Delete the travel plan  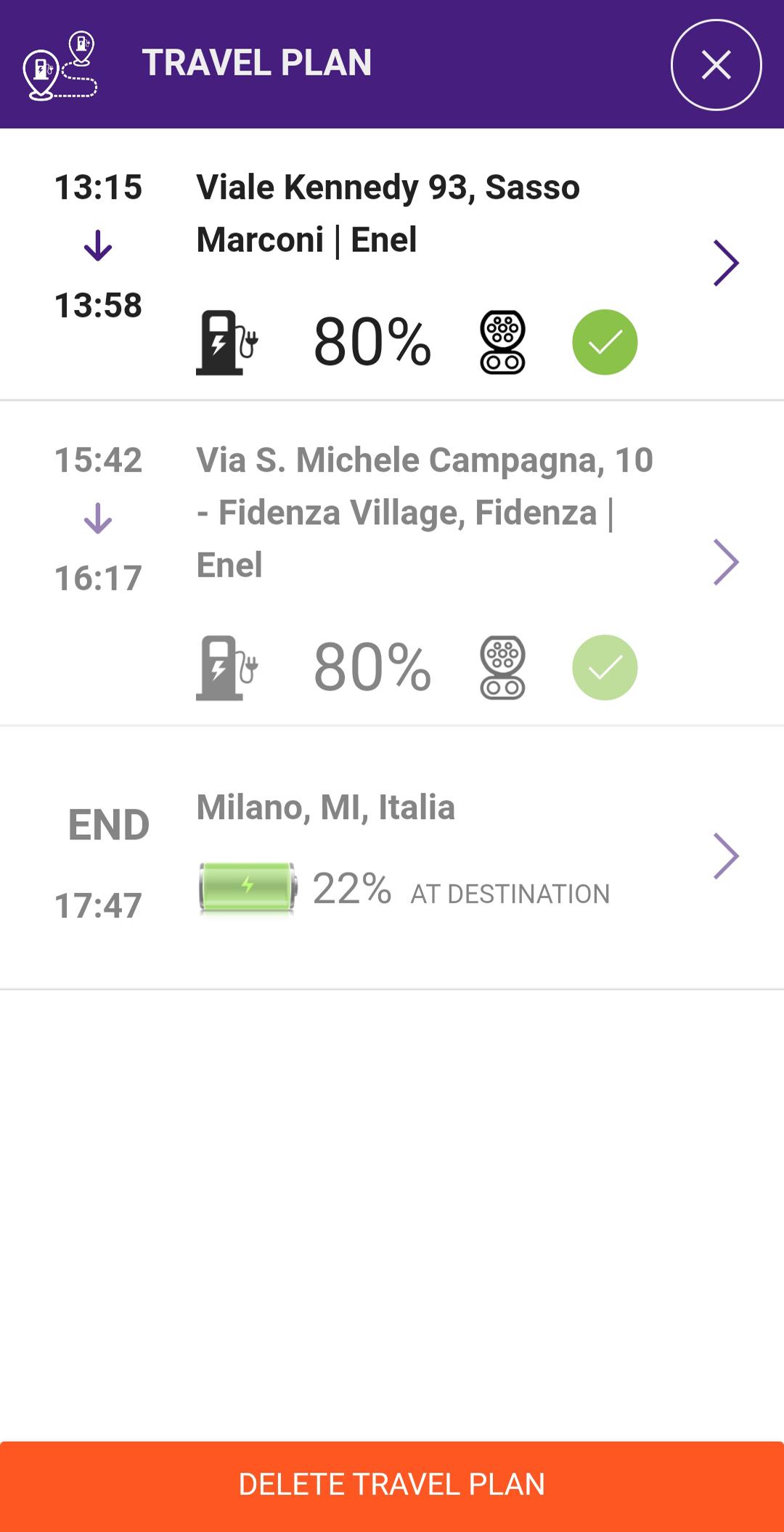coord(392,1486)
